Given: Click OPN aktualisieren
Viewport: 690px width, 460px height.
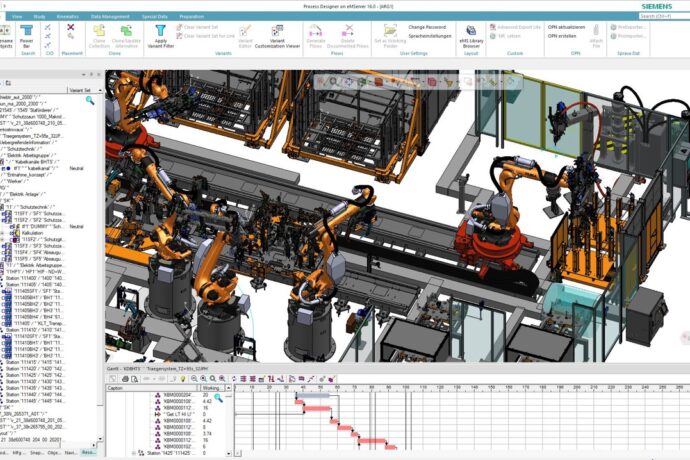Looking at the screenshot, I should point(567,27).
